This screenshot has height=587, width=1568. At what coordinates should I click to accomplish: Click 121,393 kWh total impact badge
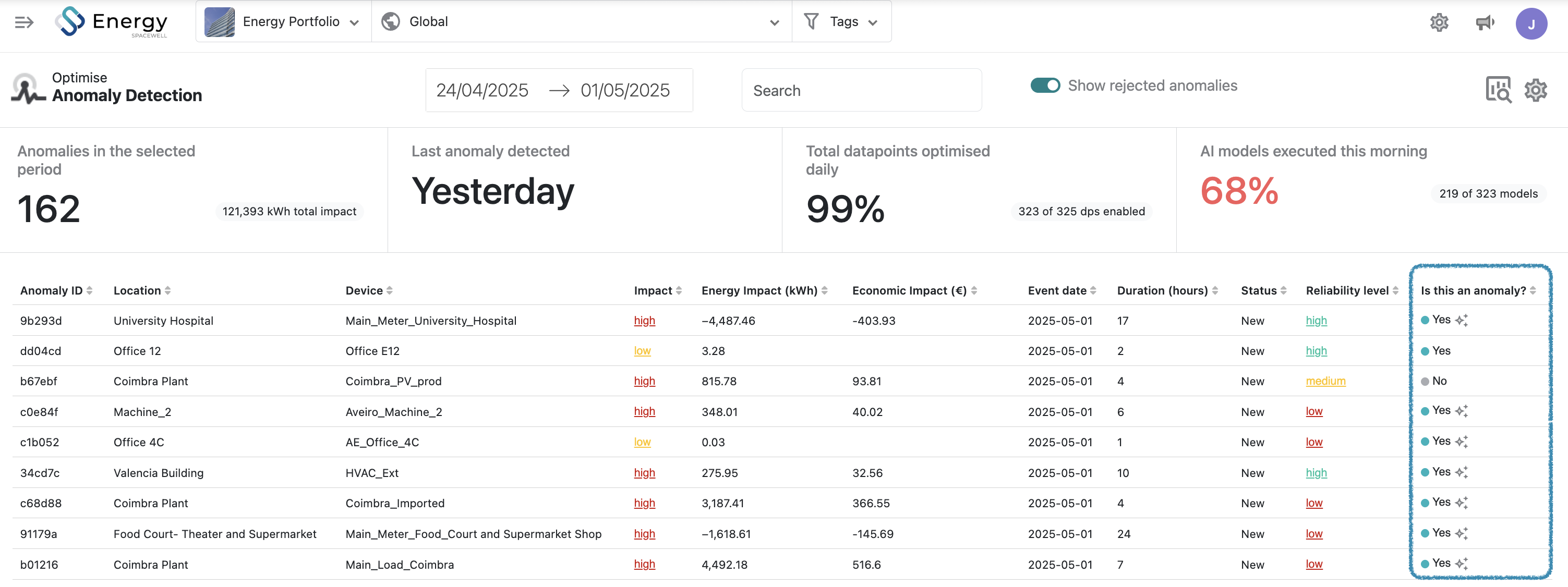point(289,211)
